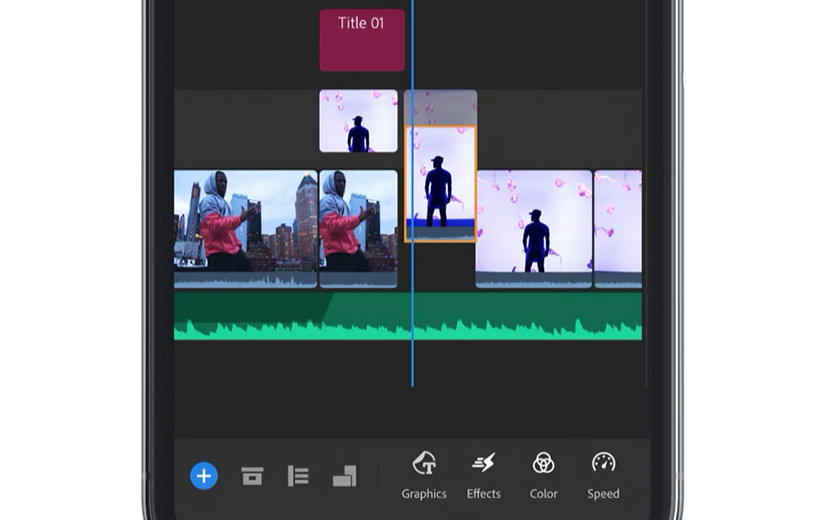Tap the orange-outlined selected clip
The width and height of the screenshot is (832, 520).
[441, 183]
